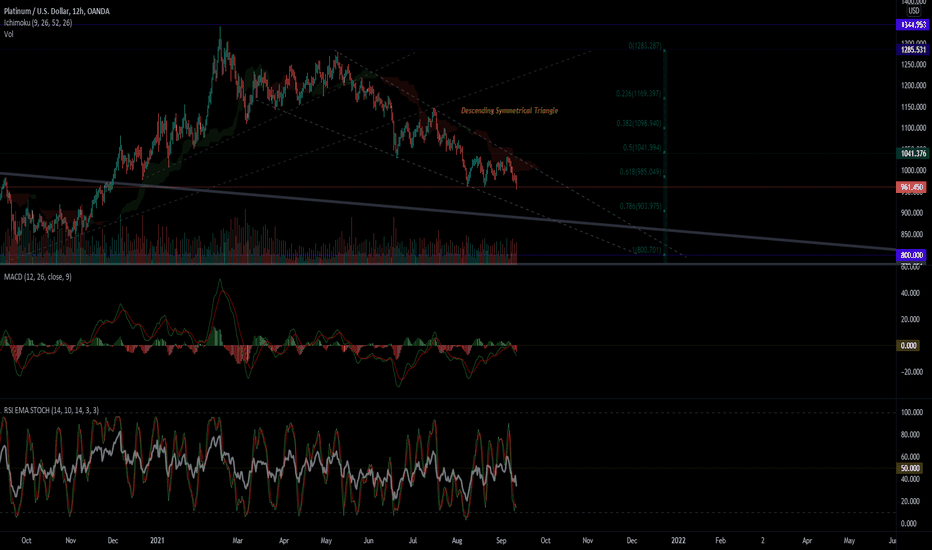
Task: Open the RSI EMA STOCH indicator legend
Action: pos(51,410)
